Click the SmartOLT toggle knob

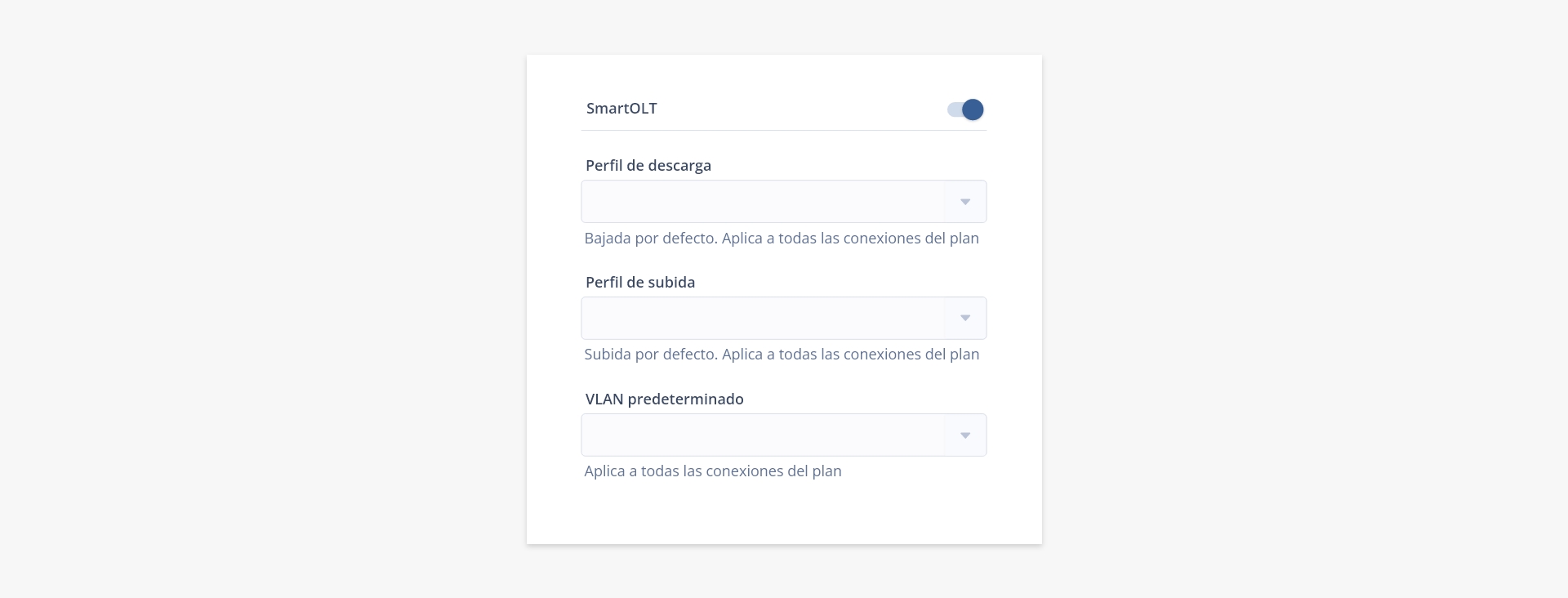(x=973, y=109)
